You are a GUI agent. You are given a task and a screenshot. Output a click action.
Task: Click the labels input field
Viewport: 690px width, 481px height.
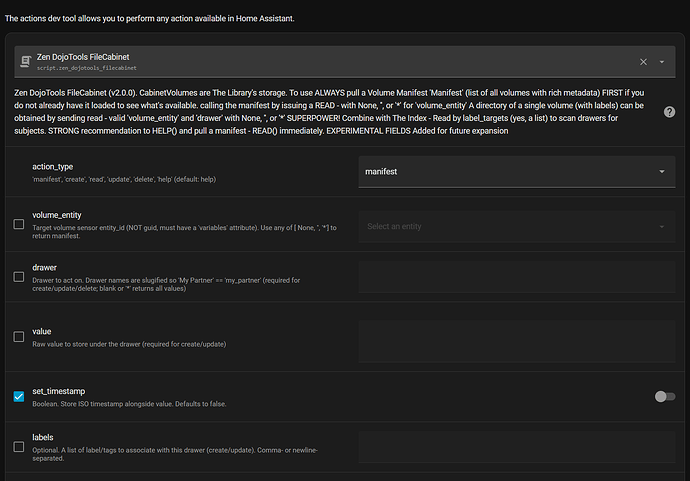(x=517, y=447)
